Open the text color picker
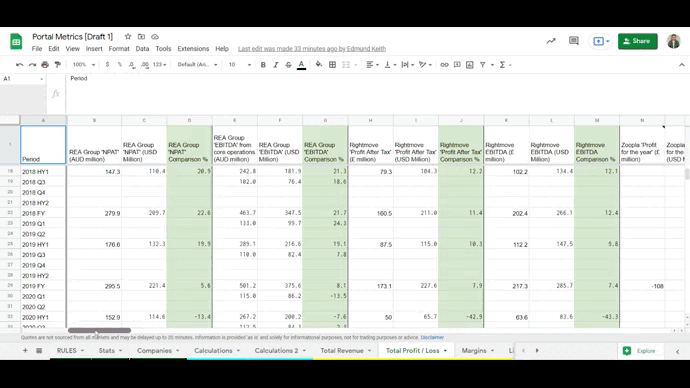 click(x=301, y=65)
